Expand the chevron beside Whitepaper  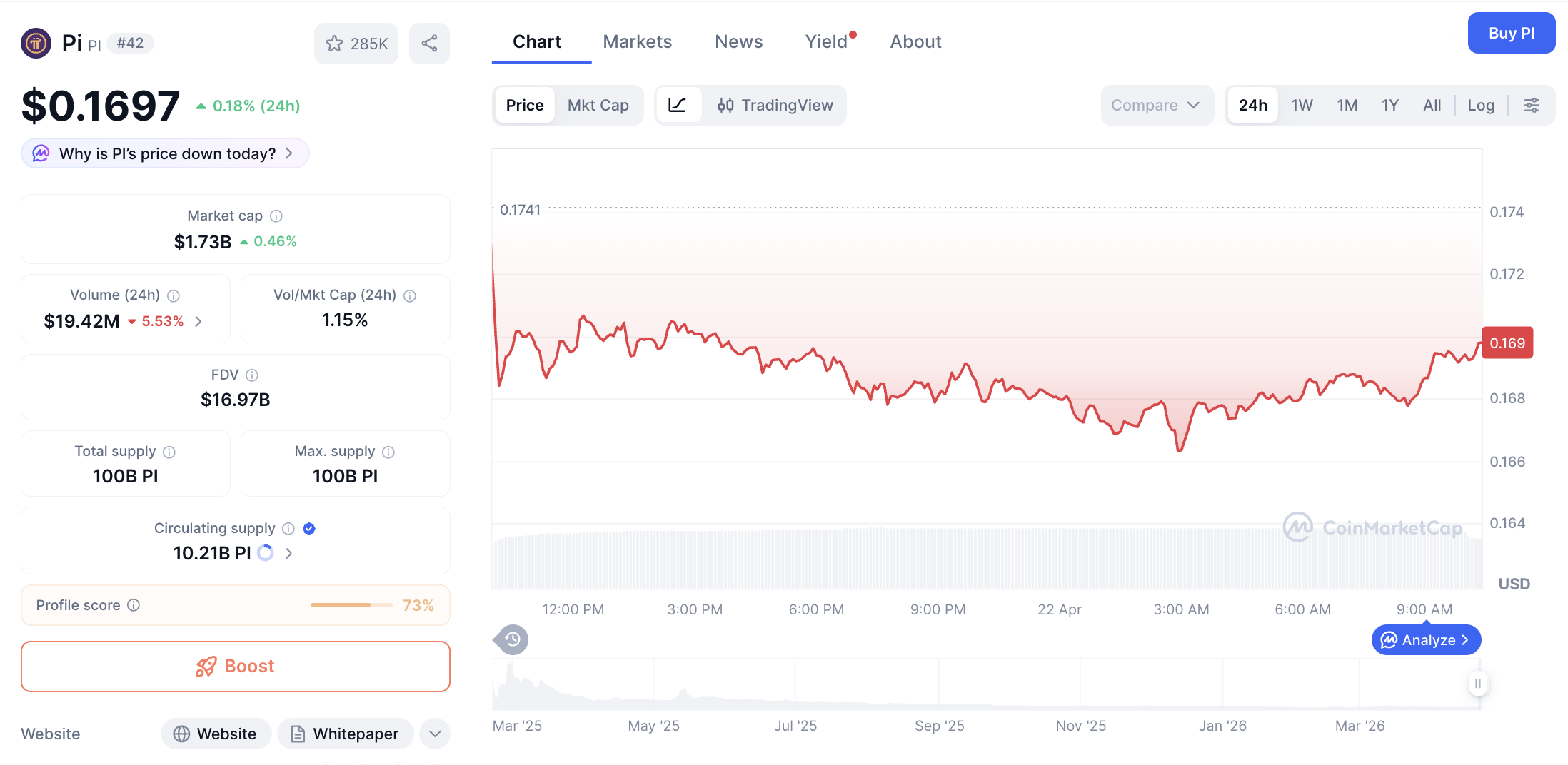coord(434,734)
